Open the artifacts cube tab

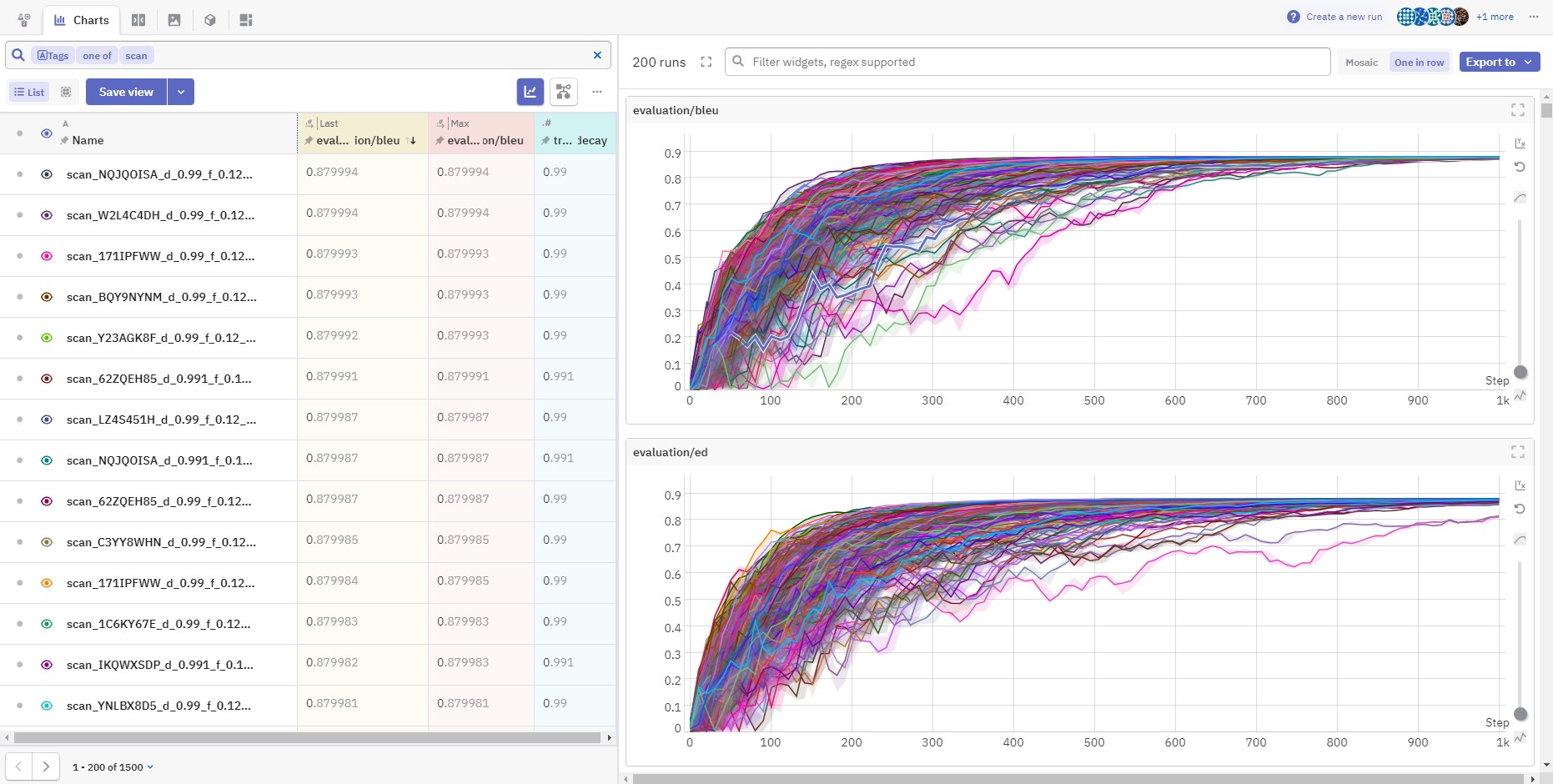[210, 20]
